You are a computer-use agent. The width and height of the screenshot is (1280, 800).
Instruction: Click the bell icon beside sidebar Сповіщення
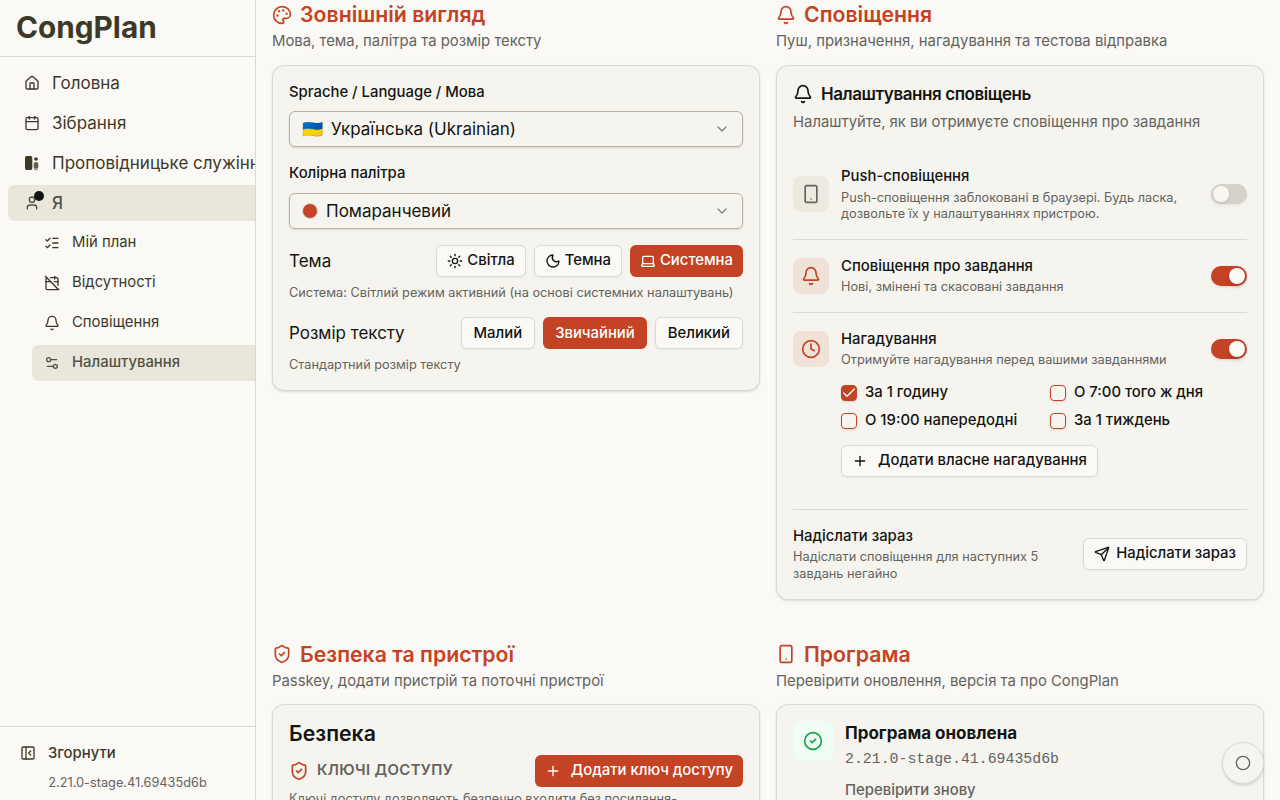(52, 322)
